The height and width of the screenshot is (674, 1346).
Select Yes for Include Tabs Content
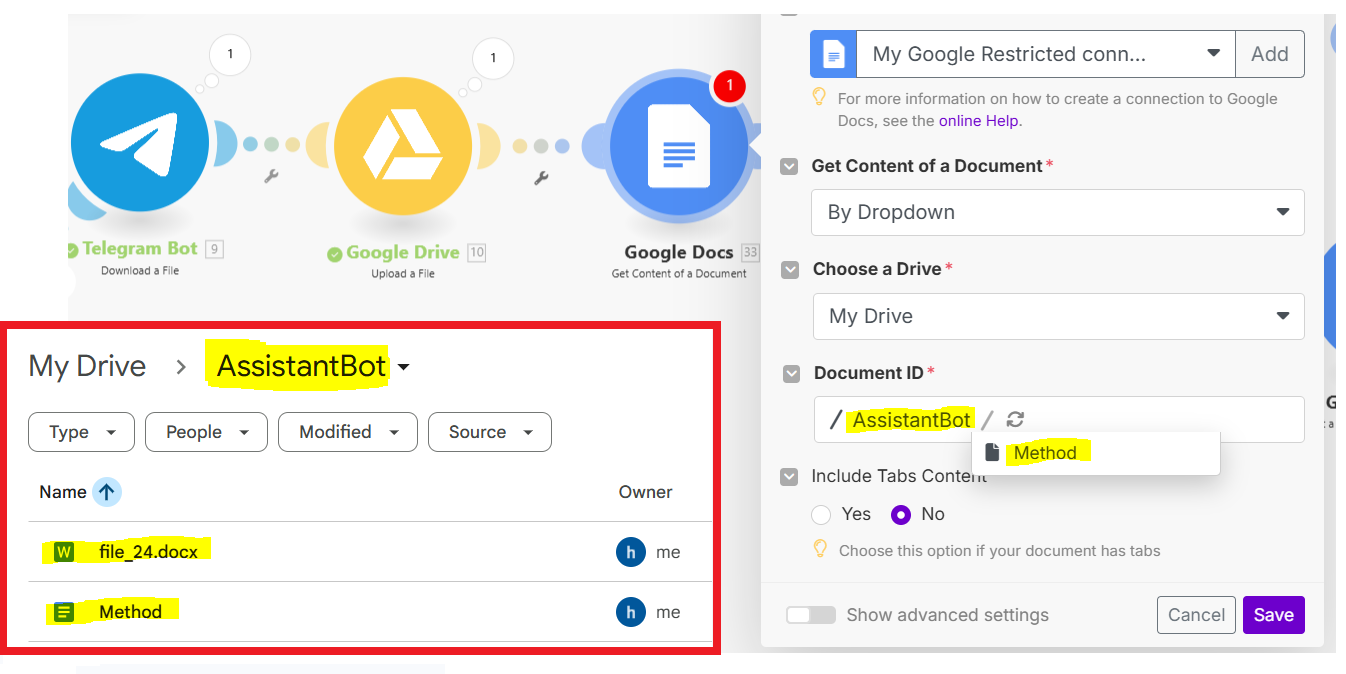click(821, 514)
